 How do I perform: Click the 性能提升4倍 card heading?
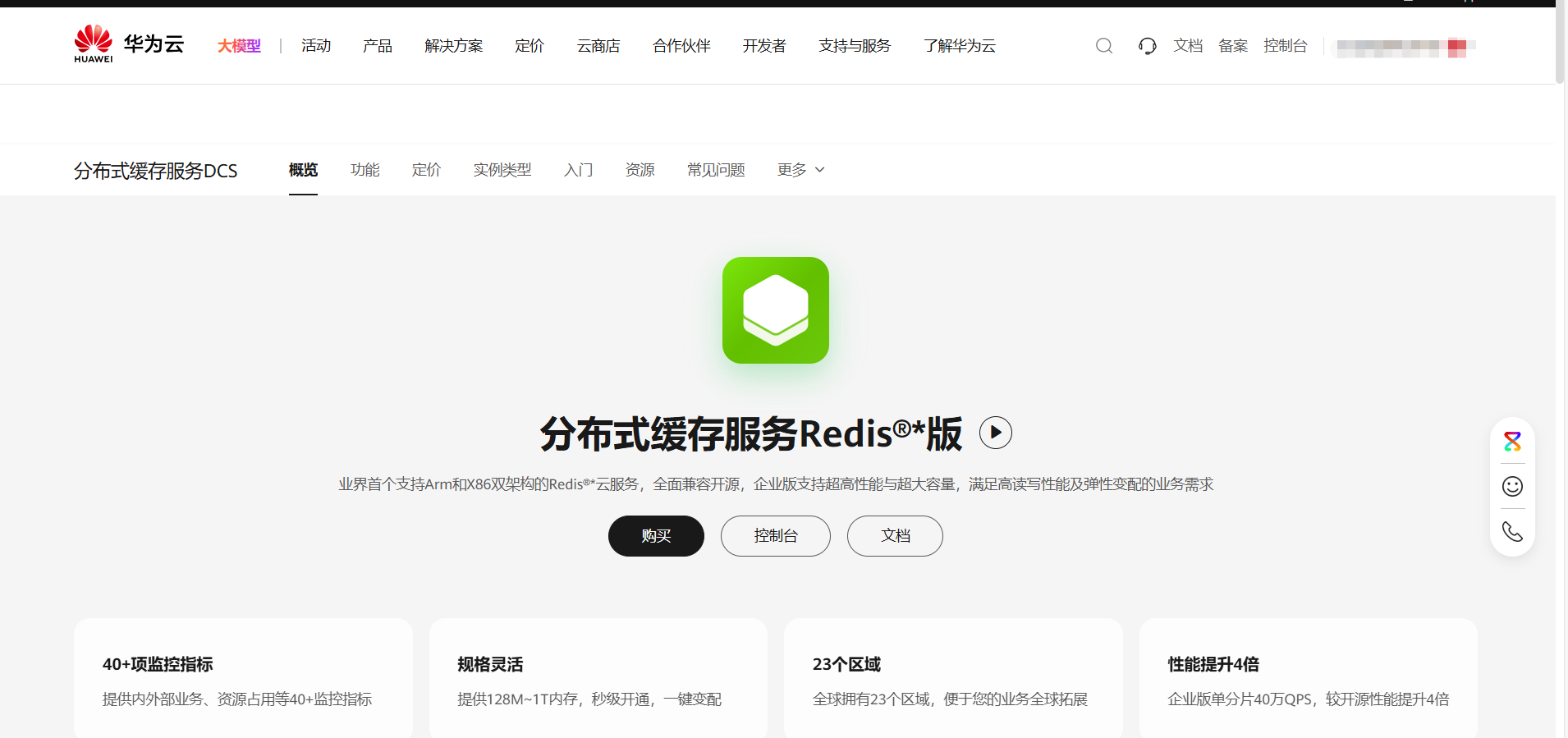tap(1213, 664)
